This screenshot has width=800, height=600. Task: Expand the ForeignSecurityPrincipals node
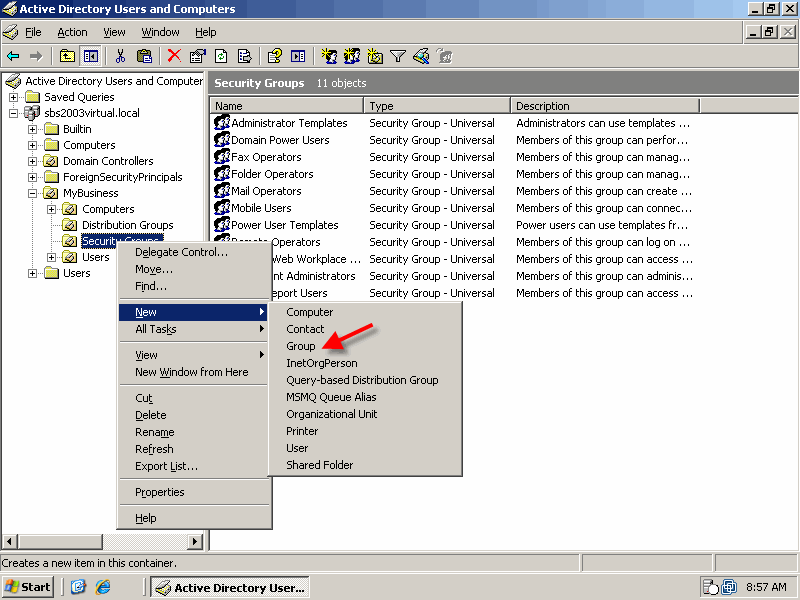click(33, 177)
